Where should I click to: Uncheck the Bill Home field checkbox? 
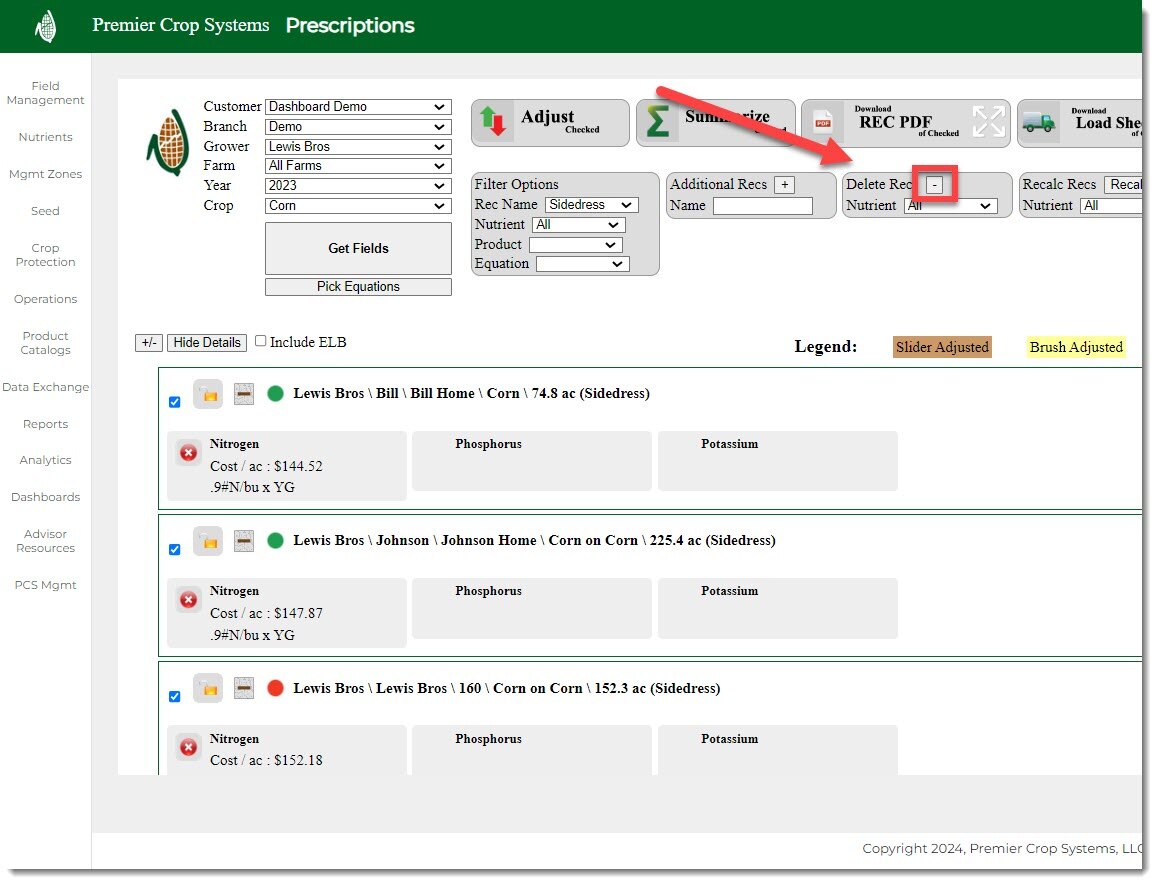(175, 402)
